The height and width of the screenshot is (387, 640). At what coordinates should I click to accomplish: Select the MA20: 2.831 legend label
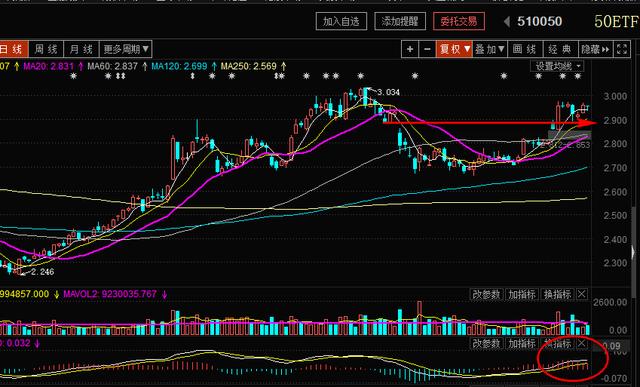tap(49, 66)
